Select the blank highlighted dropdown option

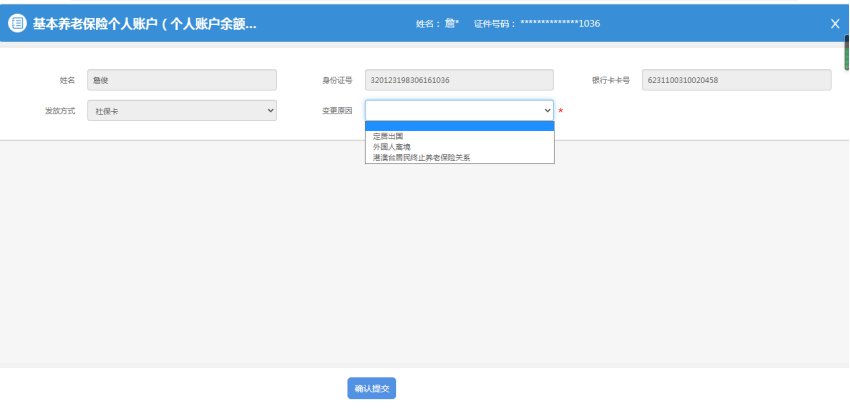click(459, 126)
